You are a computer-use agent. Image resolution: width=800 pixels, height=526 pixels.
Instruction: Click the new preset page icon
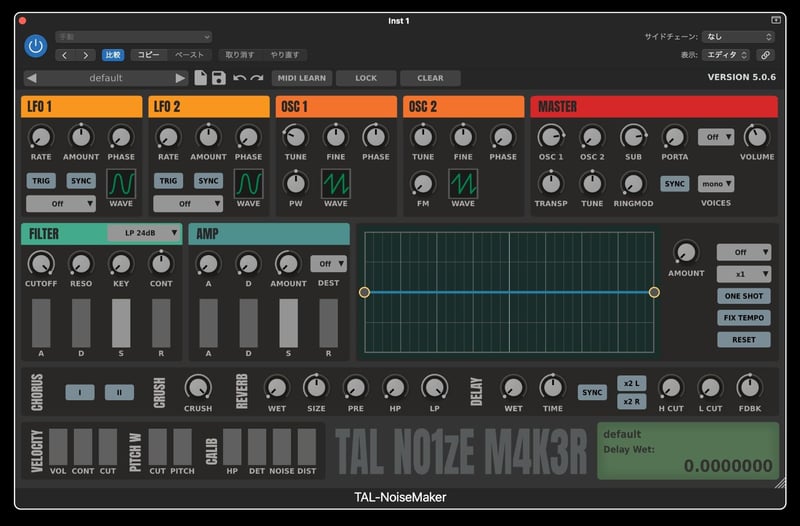tap(201, 78)
